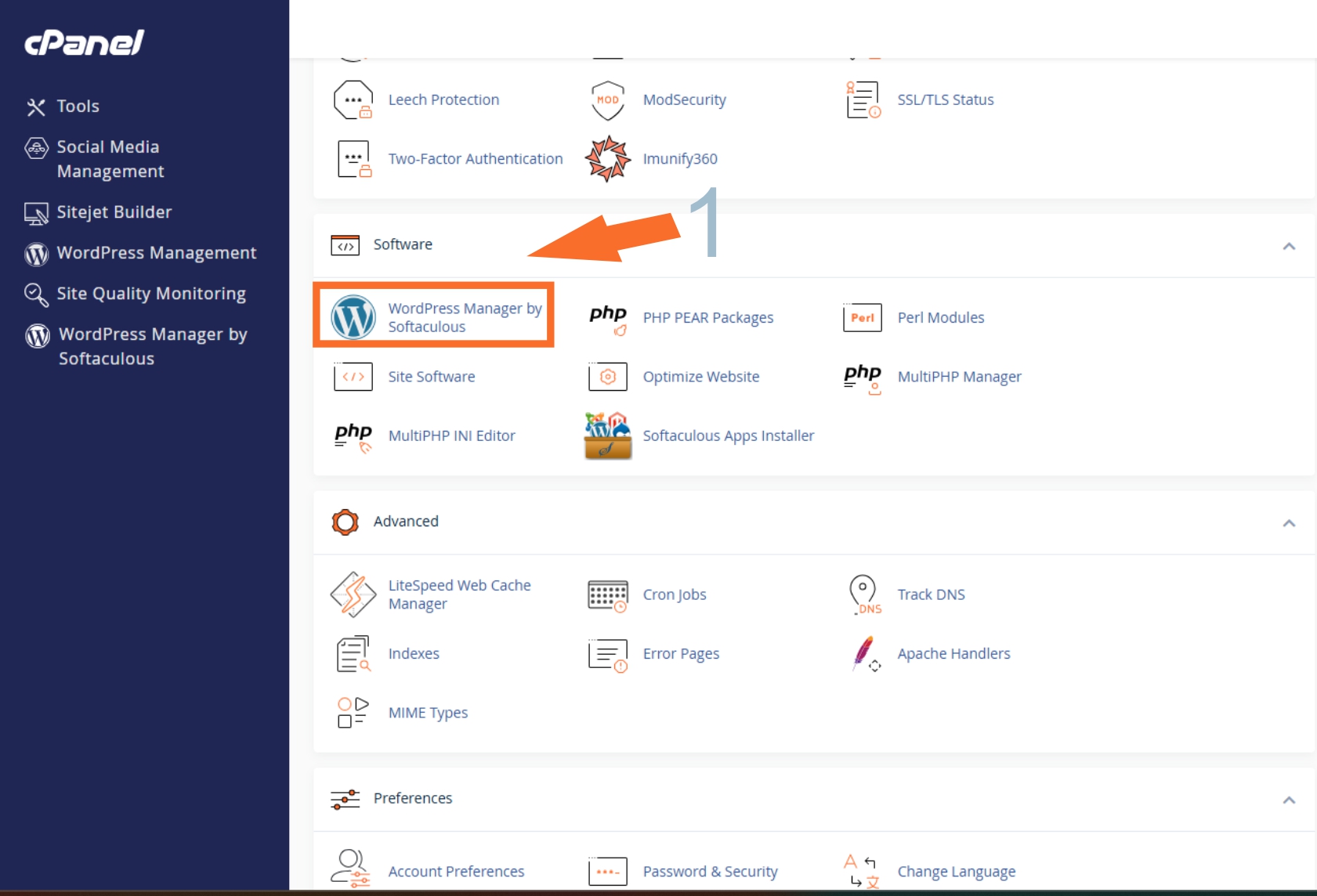Click the Preferences section header title
The height and width of the screenshot is (896, 1317).
click(413, 798)
